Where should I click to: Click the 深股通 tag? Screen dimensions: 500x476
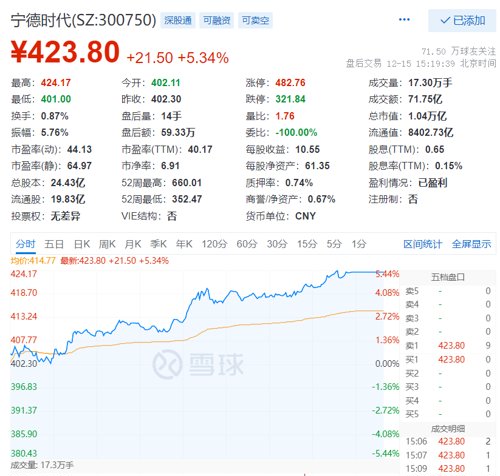click(178, 20)
